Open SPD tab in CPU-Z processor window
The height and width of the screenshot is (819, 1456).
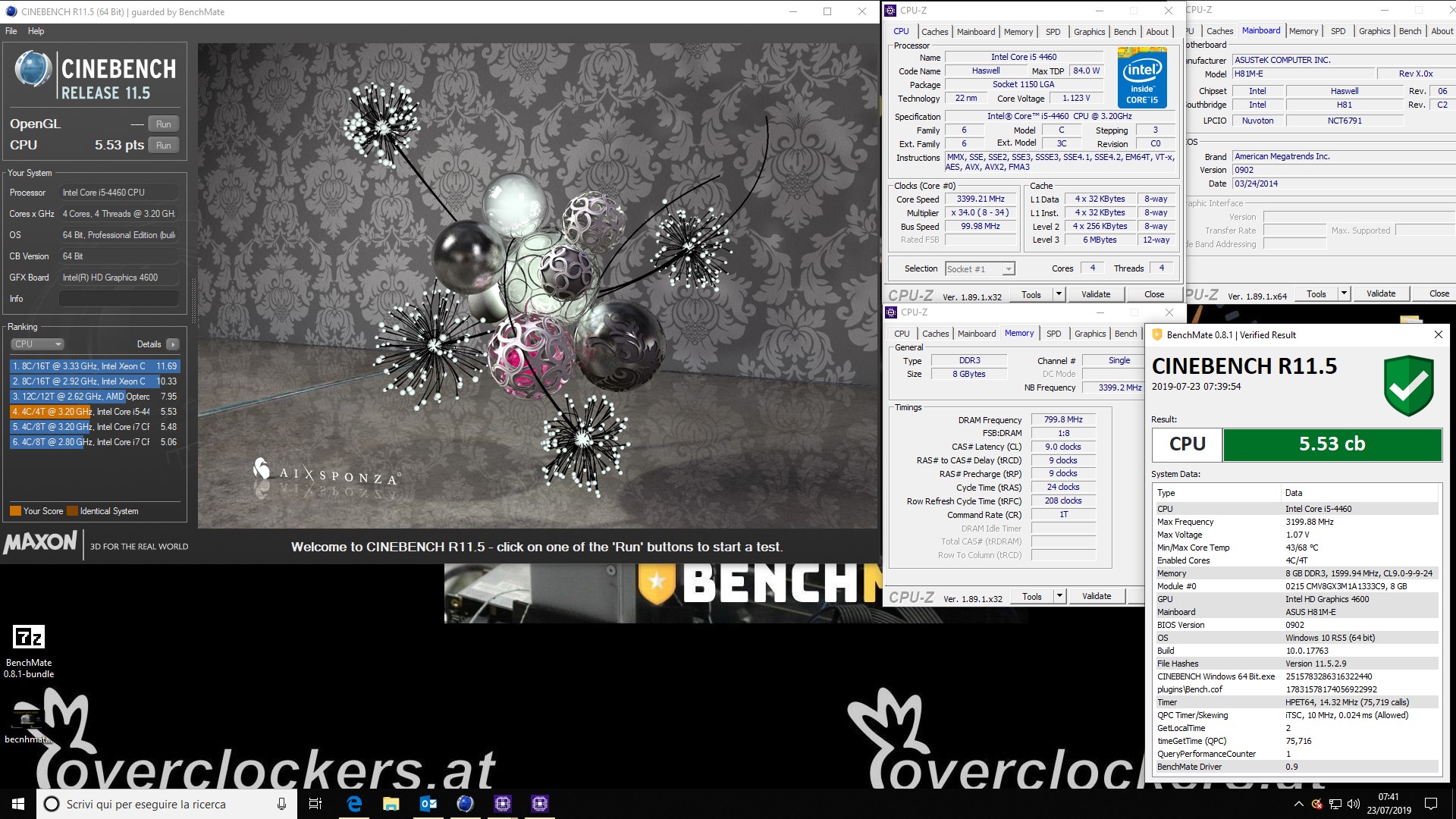click(x=1053, y=32)
